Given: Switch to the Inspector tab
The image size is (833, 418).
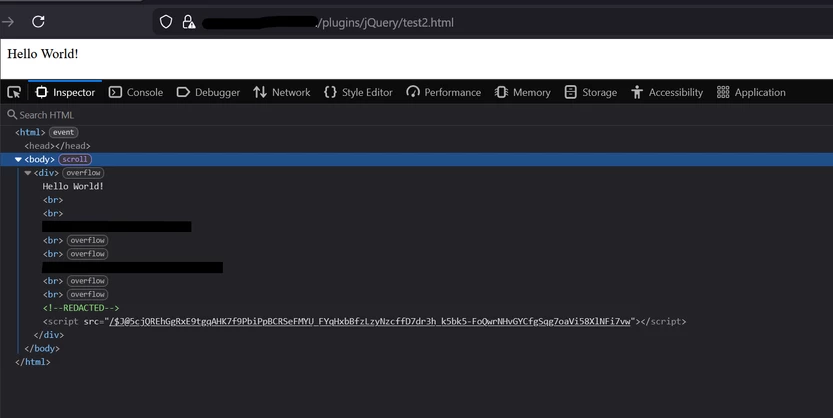Looking at the screenshot, I should point(65,92).
